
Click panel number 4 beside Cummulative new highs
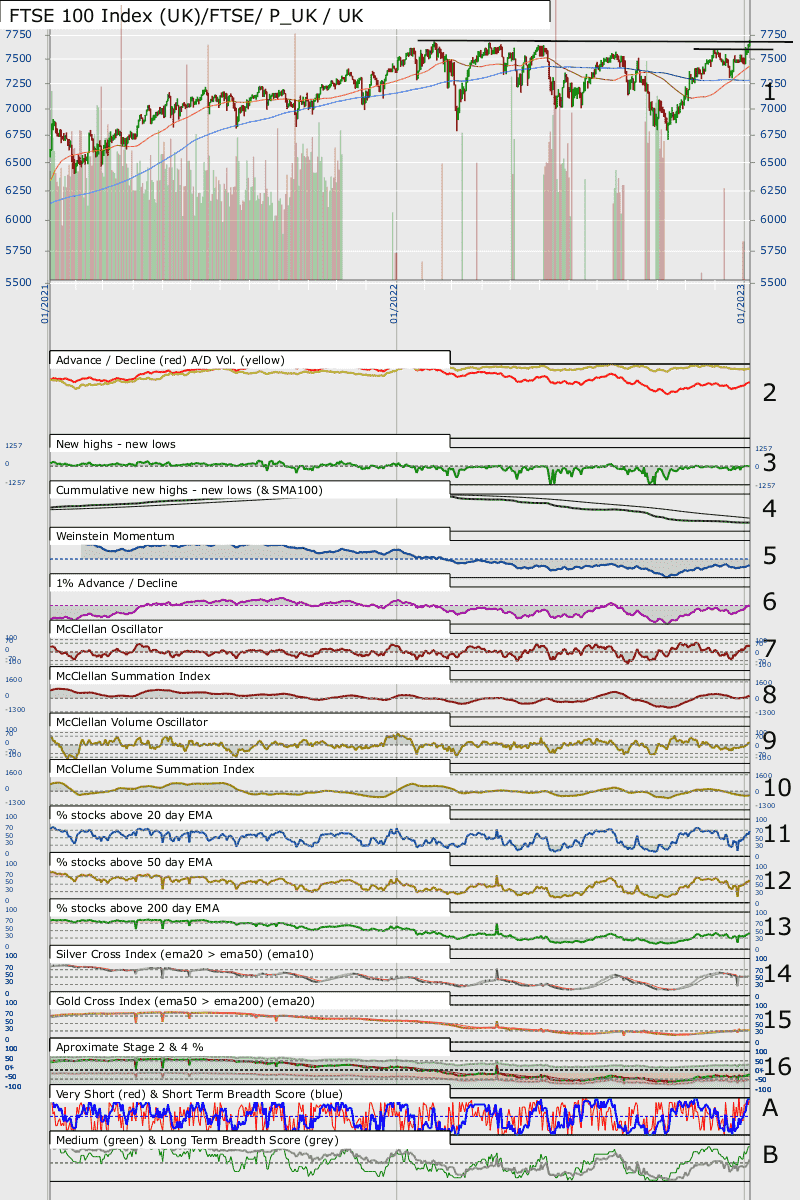pyautogui.click(x=769, y=509)
